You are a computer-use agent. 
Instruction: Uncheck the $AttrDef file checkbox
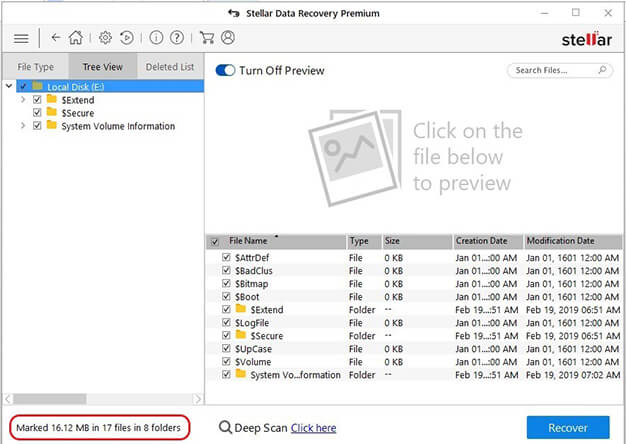(x=226, y=257)
